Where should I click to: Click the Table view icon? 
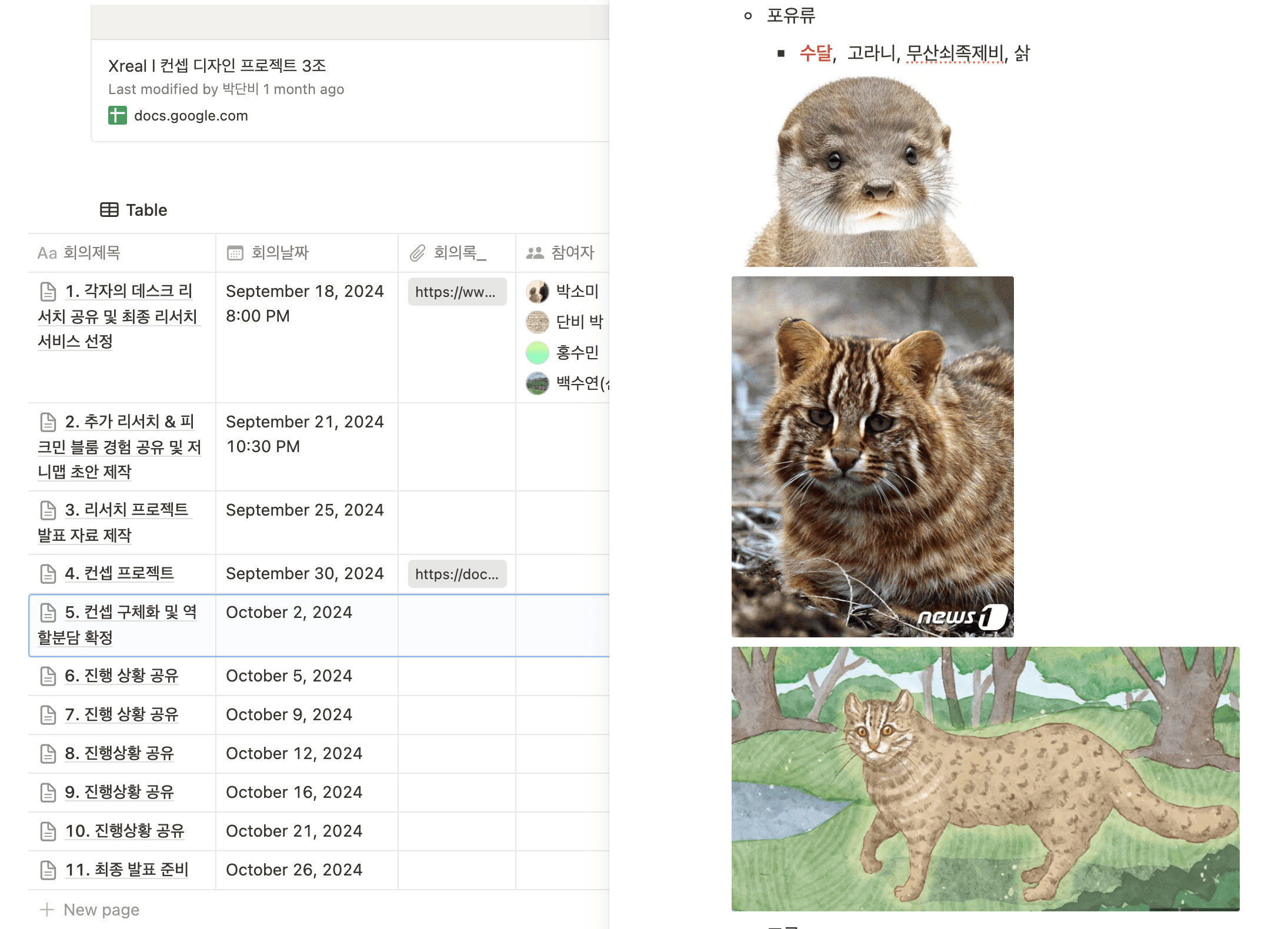pyautogui.click(x=109, y=210)
